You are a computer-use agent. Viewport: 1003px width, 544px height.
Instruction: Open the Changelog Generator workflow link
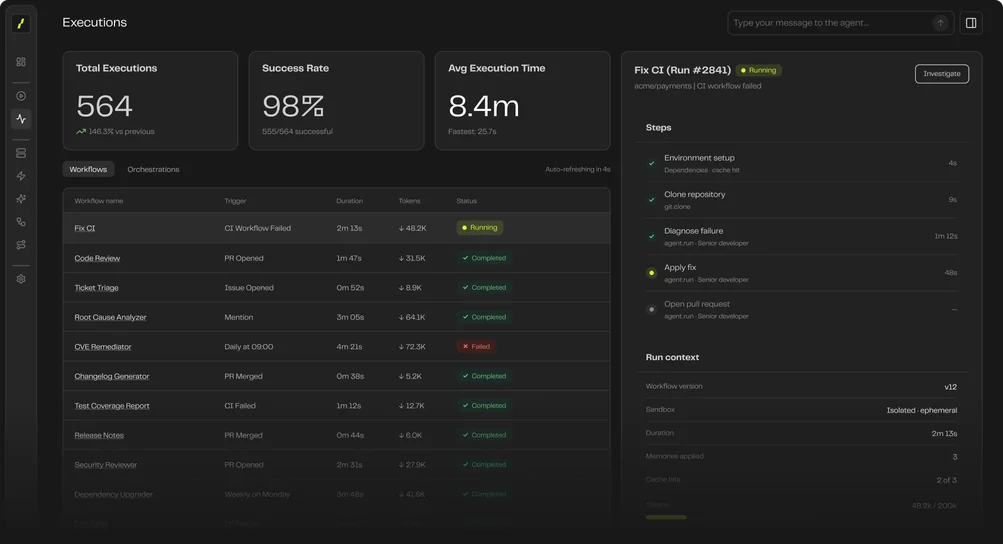(112, 376)
